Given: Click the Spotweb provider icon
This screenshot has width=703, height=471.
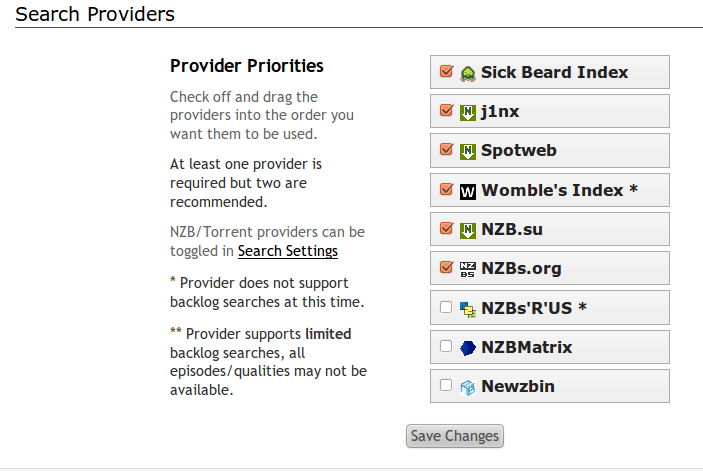Looking at the screenshot, I should (467, 152).
